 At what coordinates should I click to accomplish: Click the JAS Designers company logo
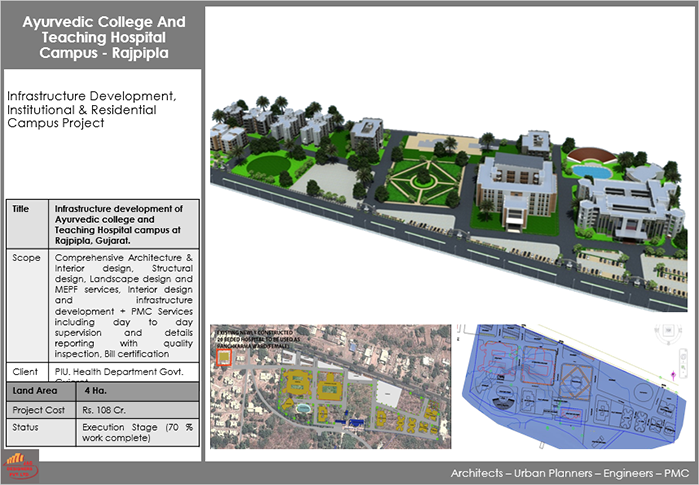pyautogui.click(x=21, y=466)
